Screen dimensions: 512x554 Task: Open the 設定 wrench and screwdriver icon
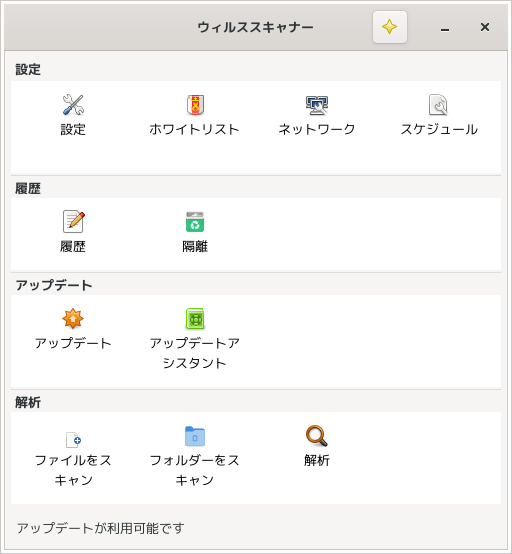tap(73, 105)
